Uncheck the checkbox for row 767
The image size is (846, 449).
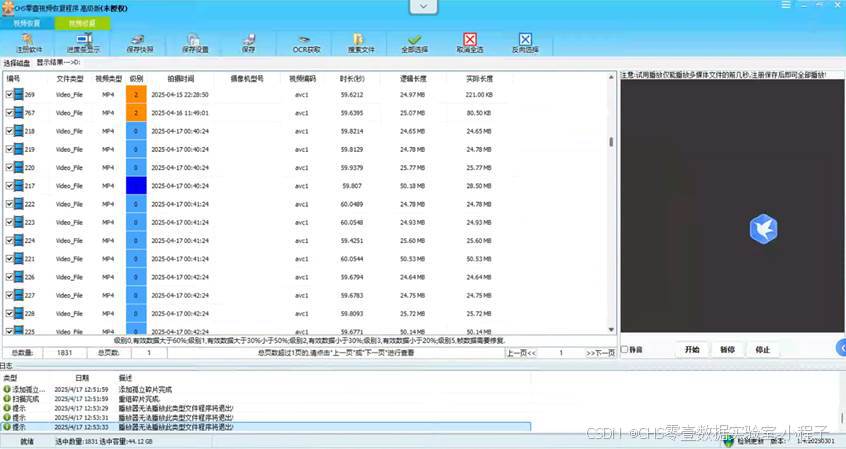pyautogui.click(x=9, y=113)
